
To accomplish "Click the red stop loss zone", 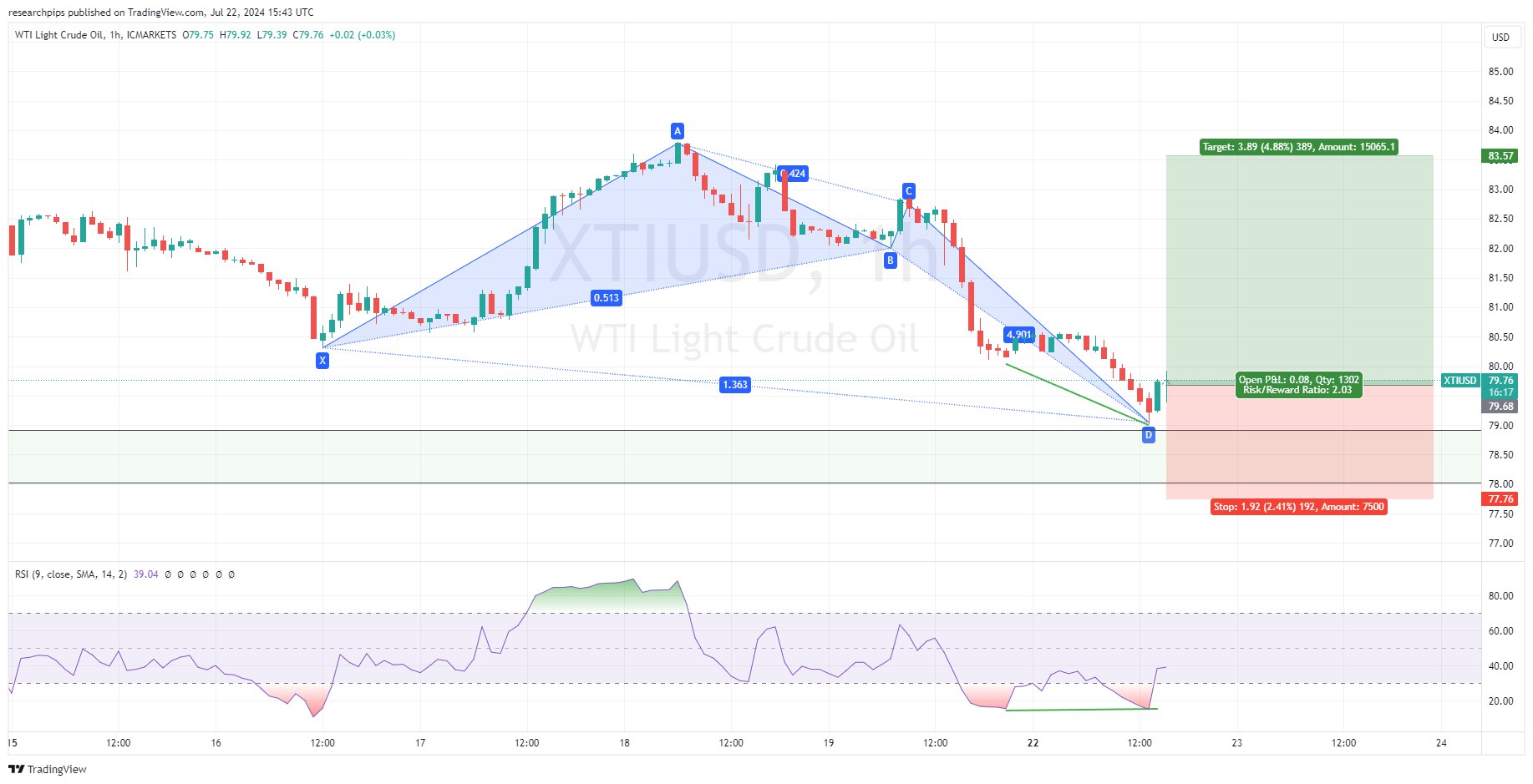I will 1300,442.
